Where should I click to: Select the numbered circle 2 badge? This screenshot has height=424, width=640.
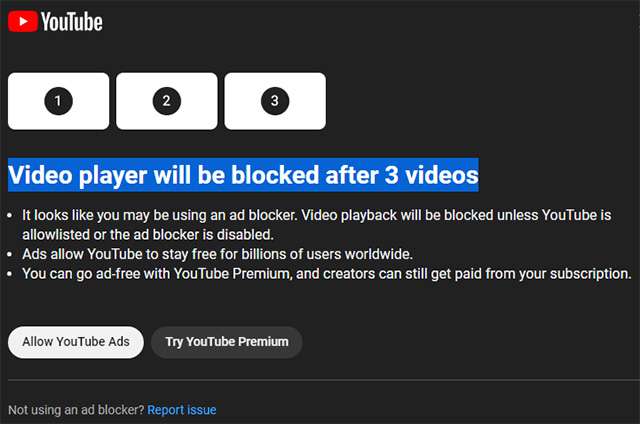pyautogui.click(x=166, y=101)
